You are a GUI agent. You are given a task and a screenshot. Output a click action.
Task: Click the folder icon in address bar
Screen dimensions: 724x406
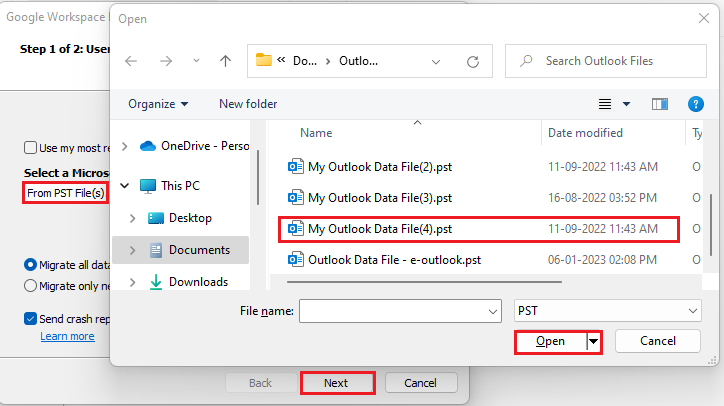[x=264, y=60]
